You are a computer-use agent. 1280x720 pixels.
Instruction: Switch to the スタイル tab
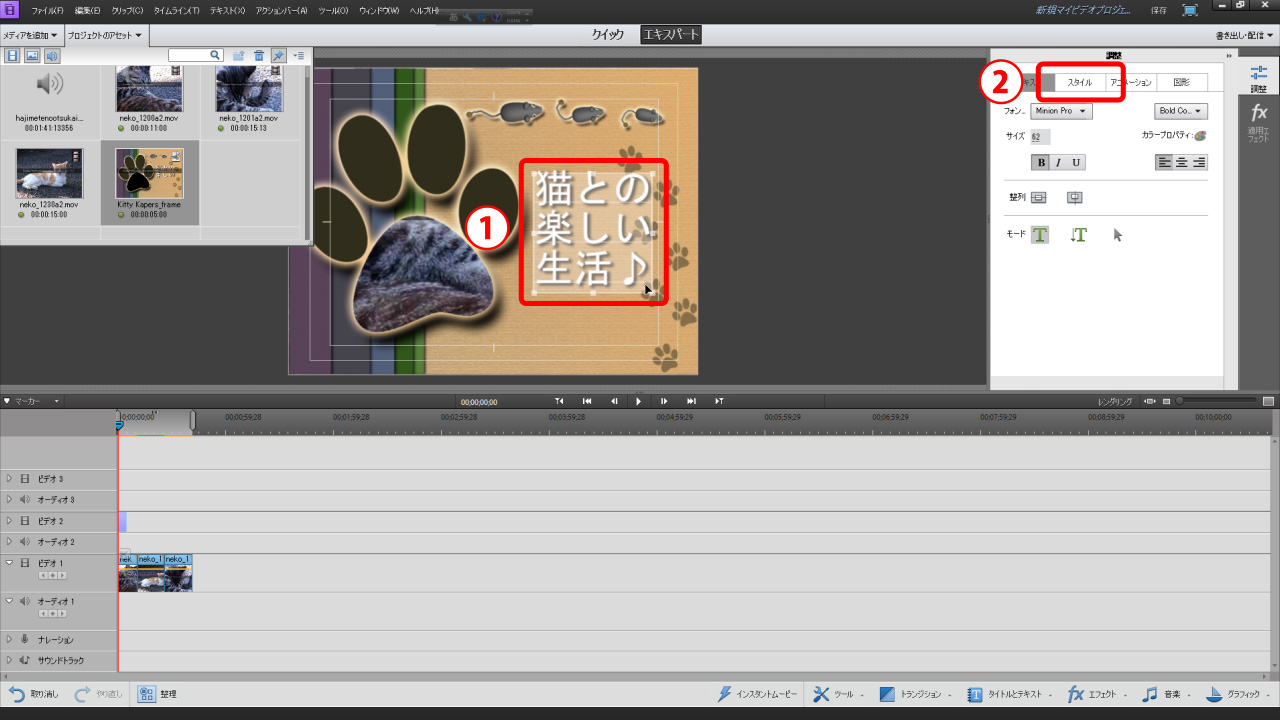(1080, 82)
